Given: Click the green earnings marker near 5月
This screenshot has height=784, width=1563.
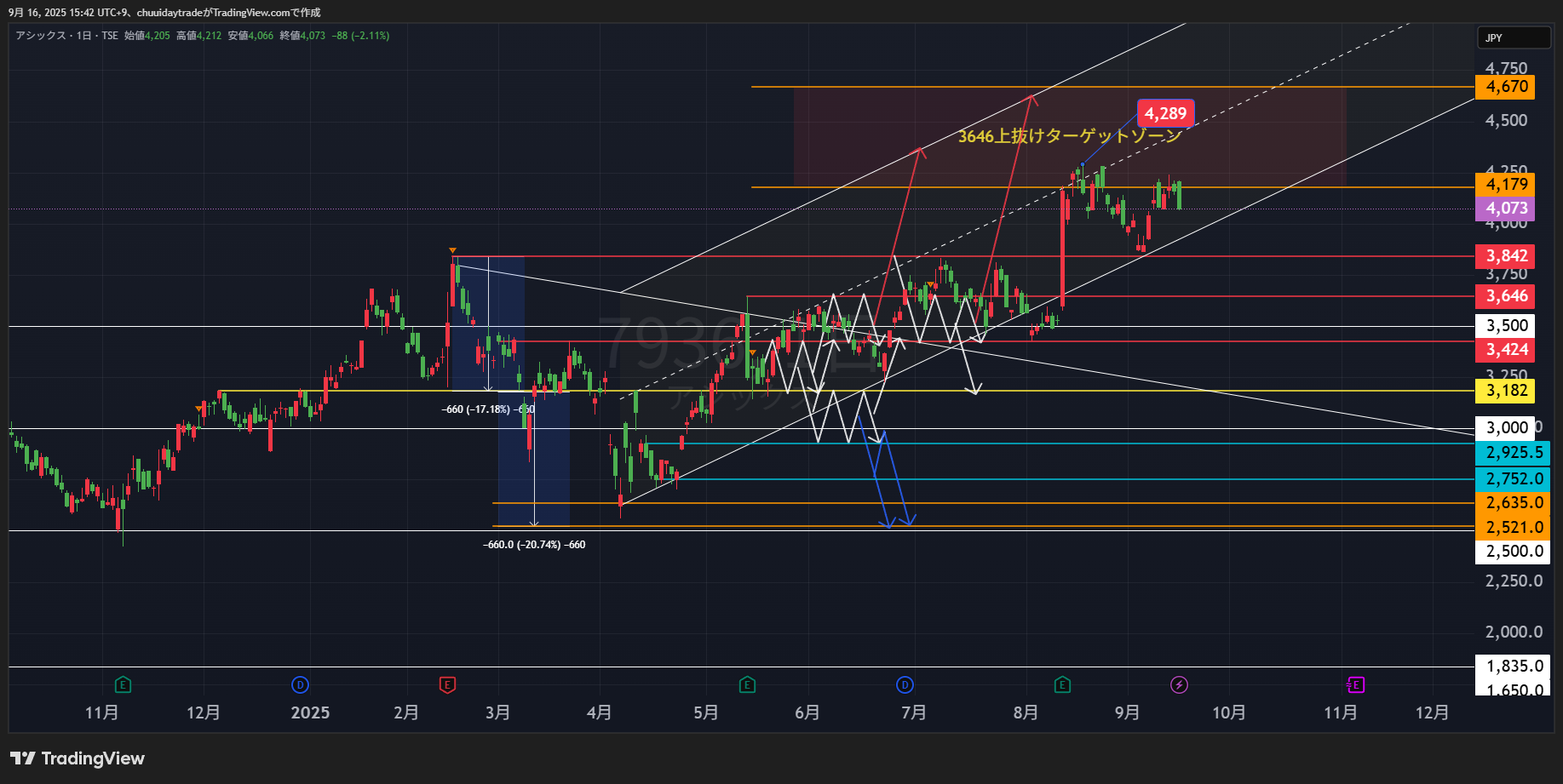Looking at the screenshot, I should (747, 684).
